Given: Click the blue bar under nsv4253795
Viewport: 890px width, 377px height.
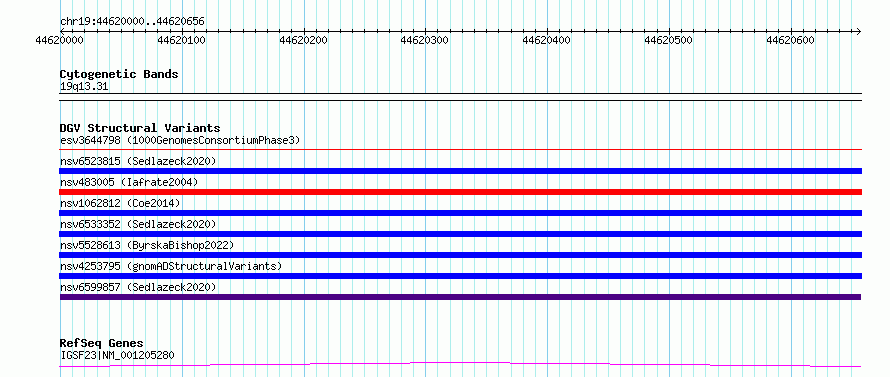Looking at the screenshot, I should click(x=460, y=276).
